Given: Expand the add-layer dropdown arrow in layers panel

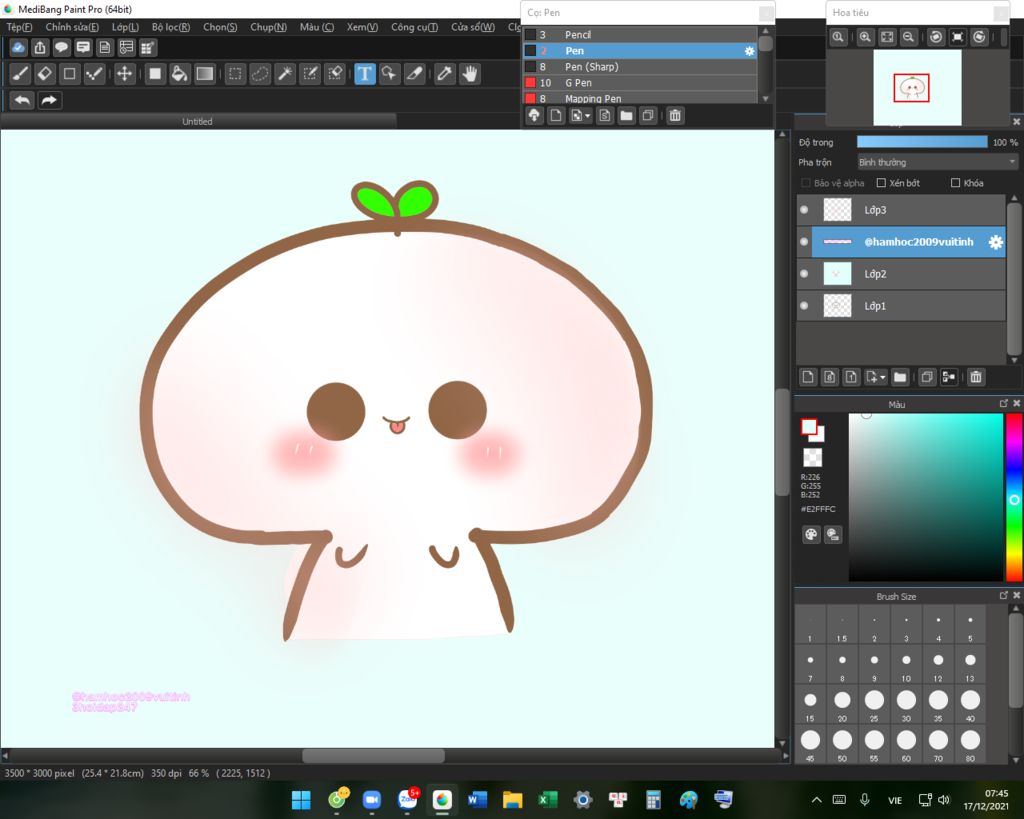Looking at the screenshot, I should pos(883,377).
